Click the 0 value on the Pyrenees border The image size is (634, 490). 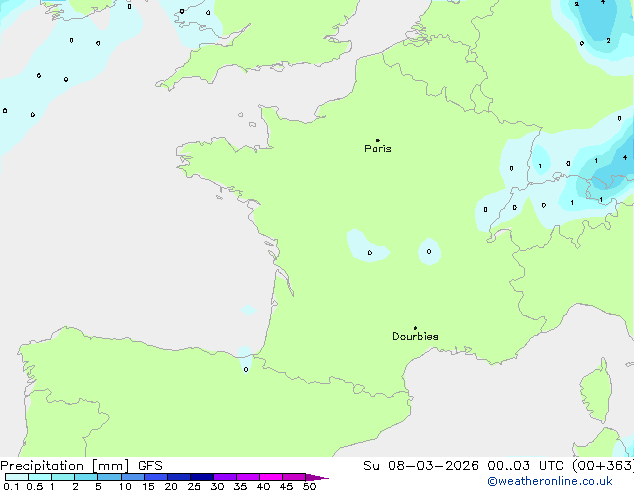click(x=246, y=370)
